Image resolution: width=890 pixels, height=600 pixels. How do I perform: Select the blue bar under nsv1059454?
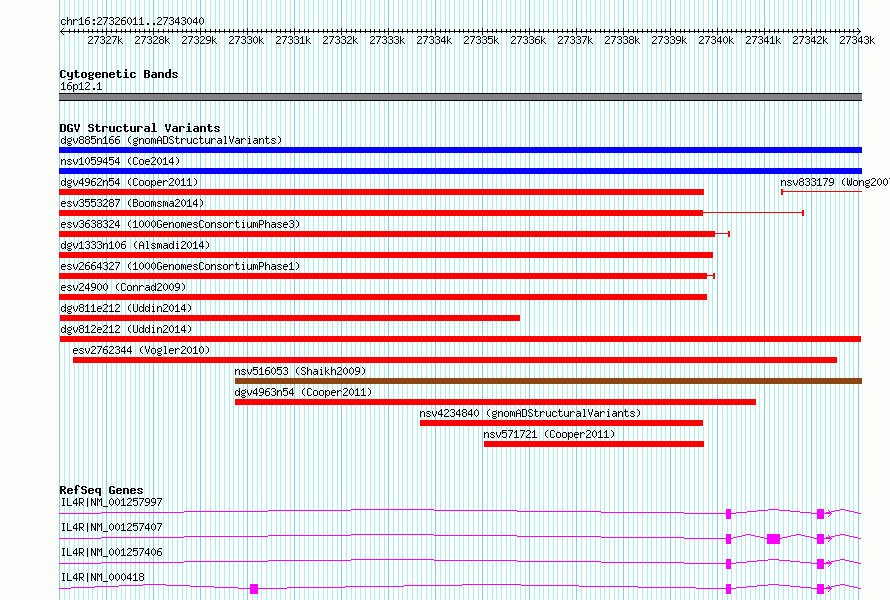click(460, 171)
